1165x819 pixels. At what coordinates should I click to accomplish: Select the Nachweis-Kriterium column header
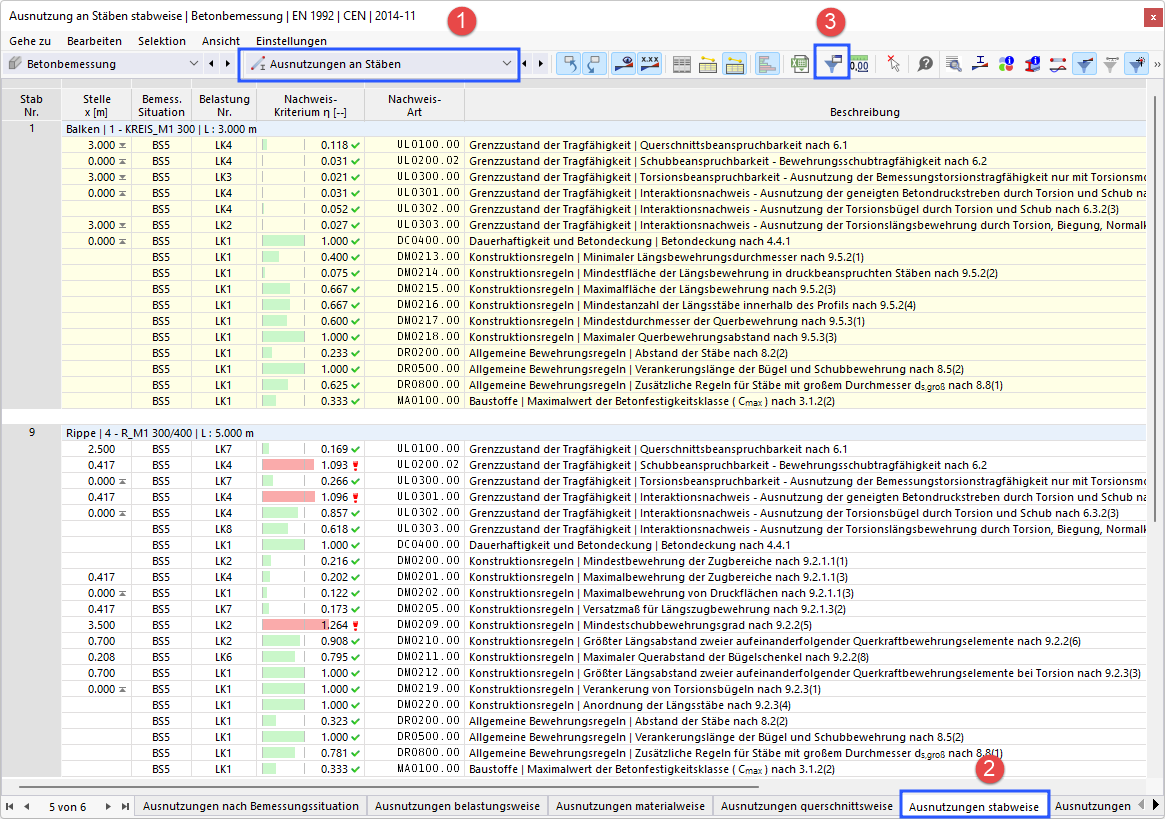(x=310, y=106)
